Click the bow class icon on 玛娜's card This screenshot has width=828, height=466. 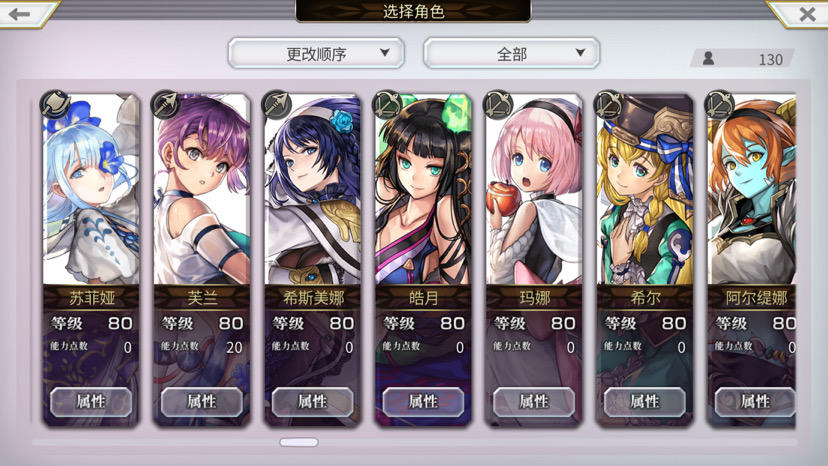tap(498, 105)
